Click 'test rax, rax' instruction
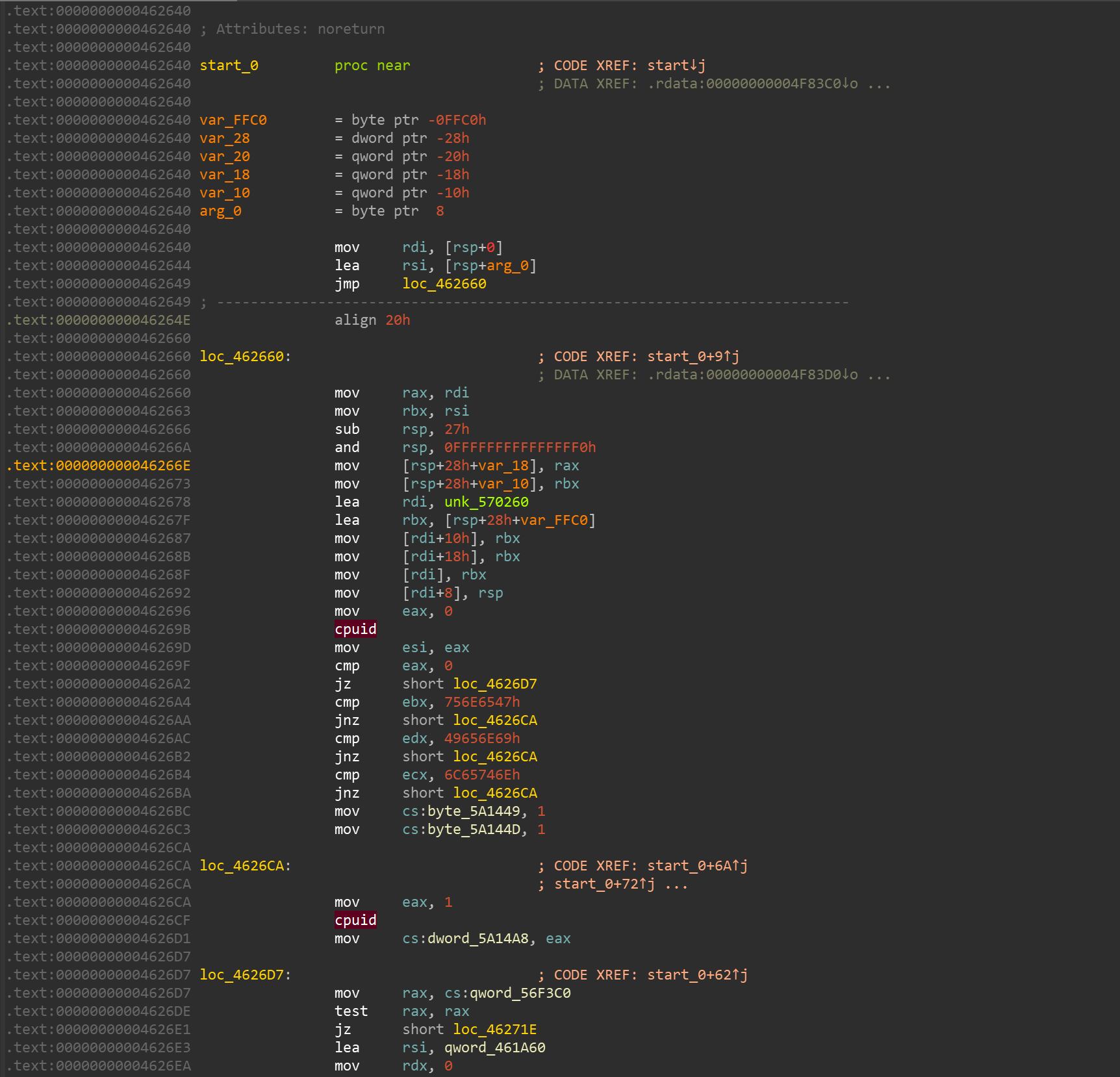This screenshot has height=1077, width=1120. coord(402,1011)
